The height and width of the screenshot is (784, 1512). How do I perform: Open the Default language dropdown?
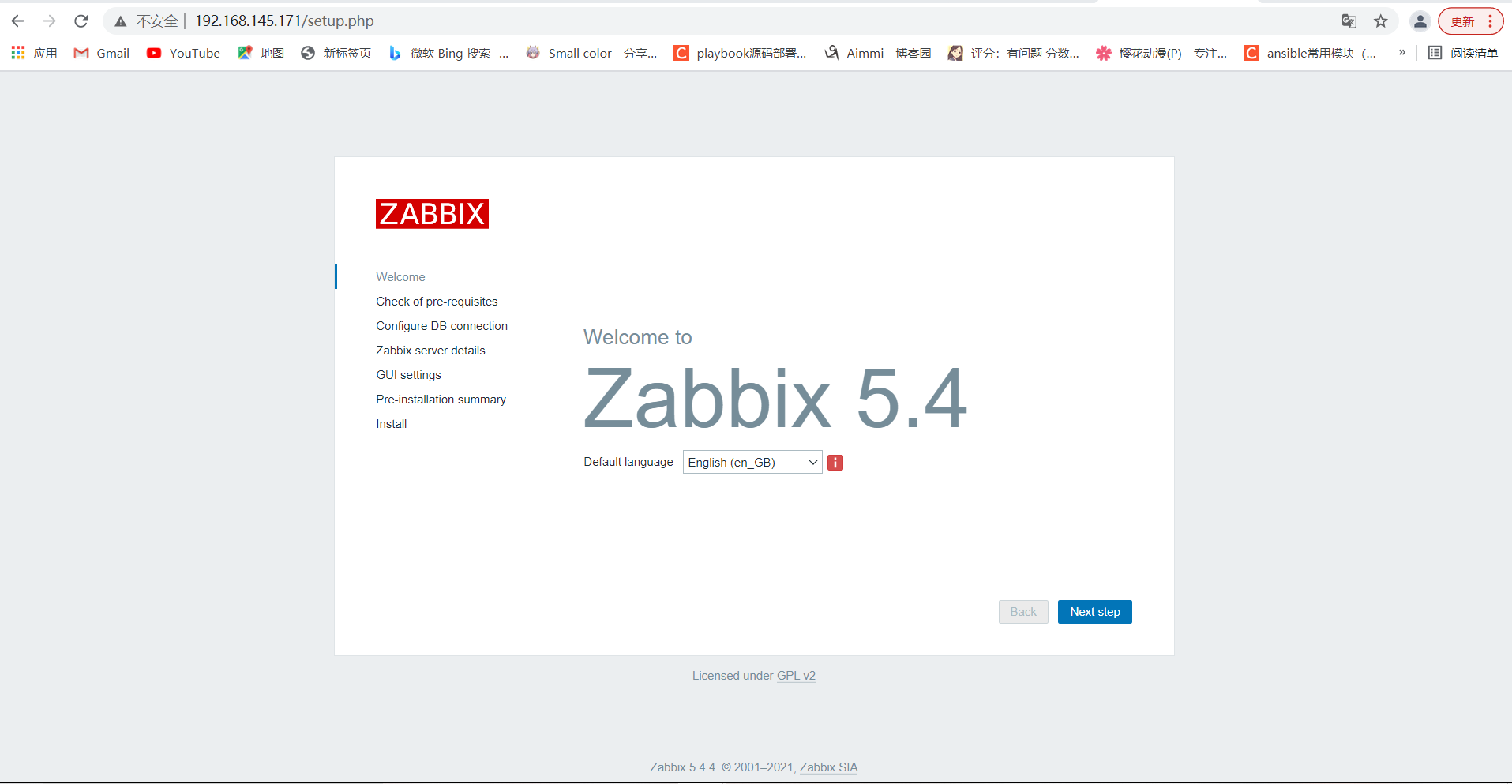(752, 463)
